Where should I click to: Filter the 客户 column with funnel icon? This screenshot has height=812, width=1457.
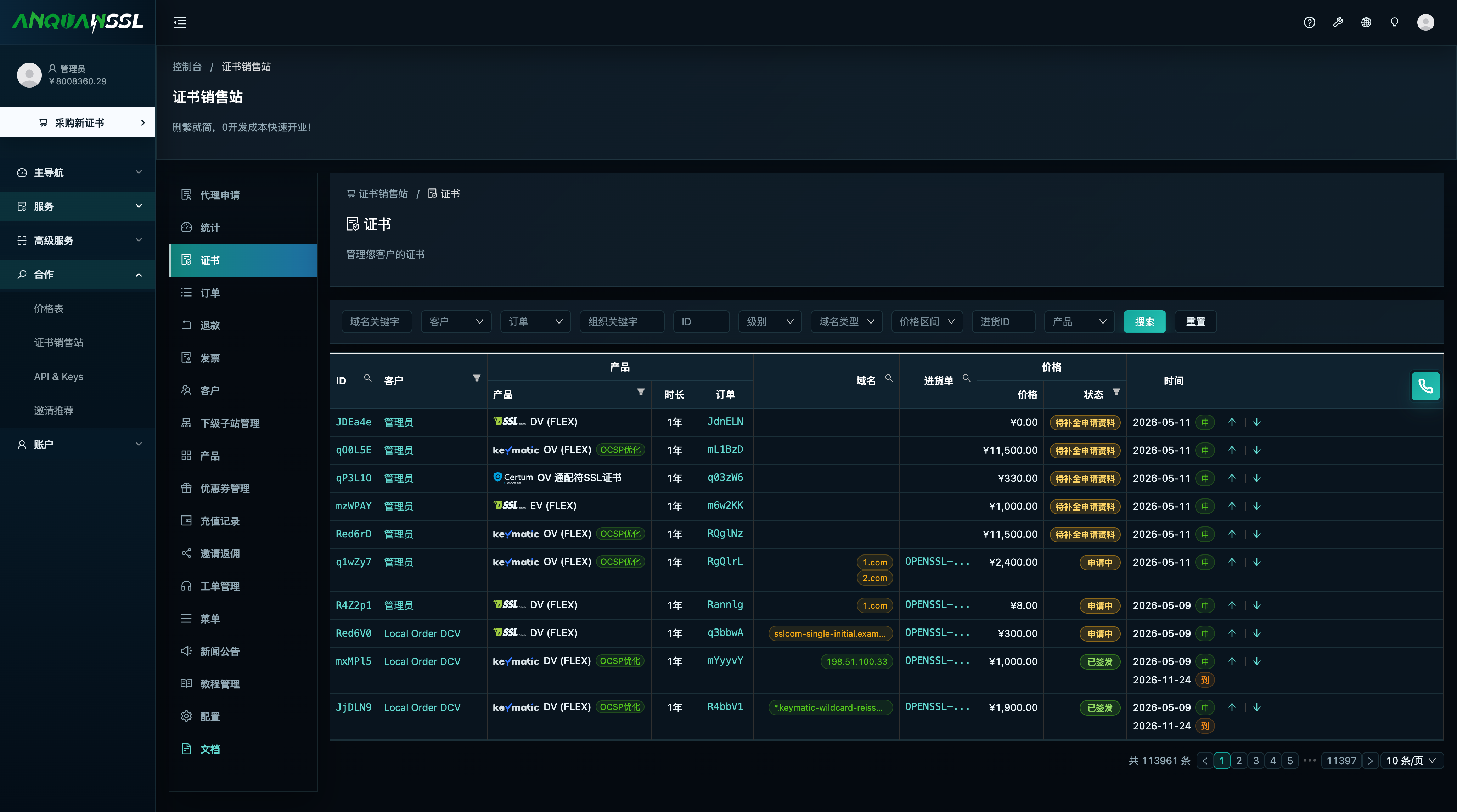click(x=477, y=378)
